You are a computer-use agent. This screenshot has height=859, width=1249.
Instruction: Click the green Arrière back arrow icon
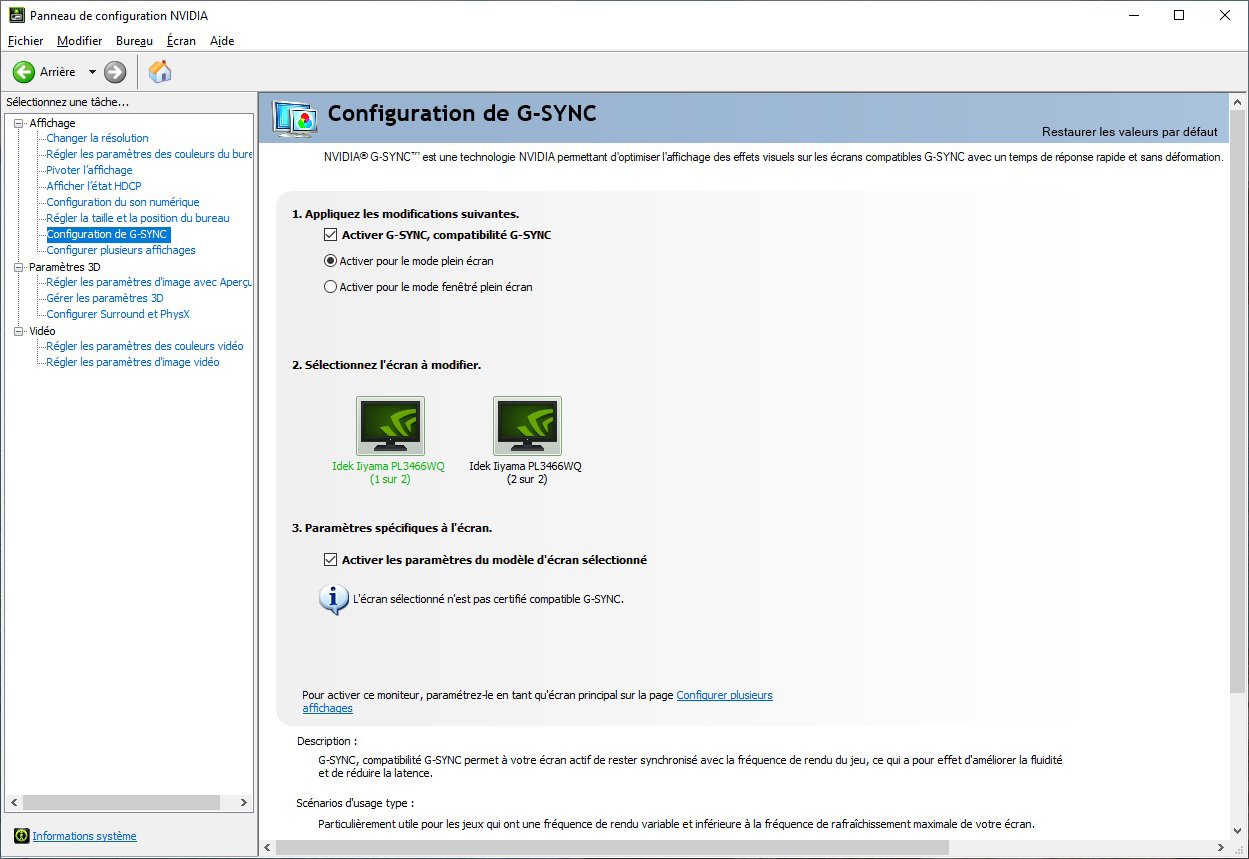[x=23, y=72]
